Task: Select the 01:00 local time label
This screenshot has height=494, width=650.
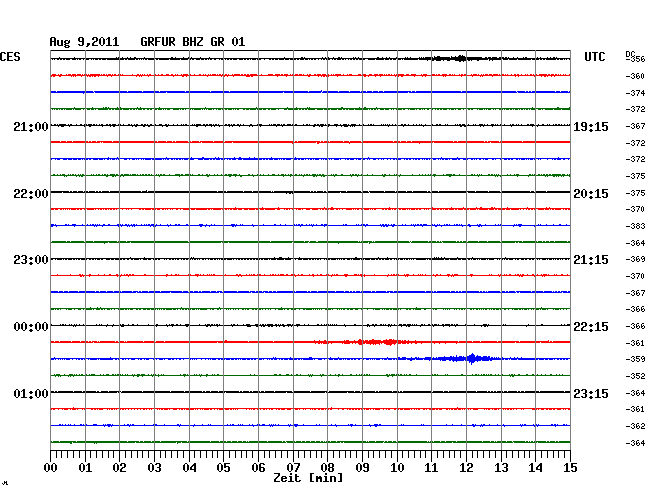Action: coord(31,393)
